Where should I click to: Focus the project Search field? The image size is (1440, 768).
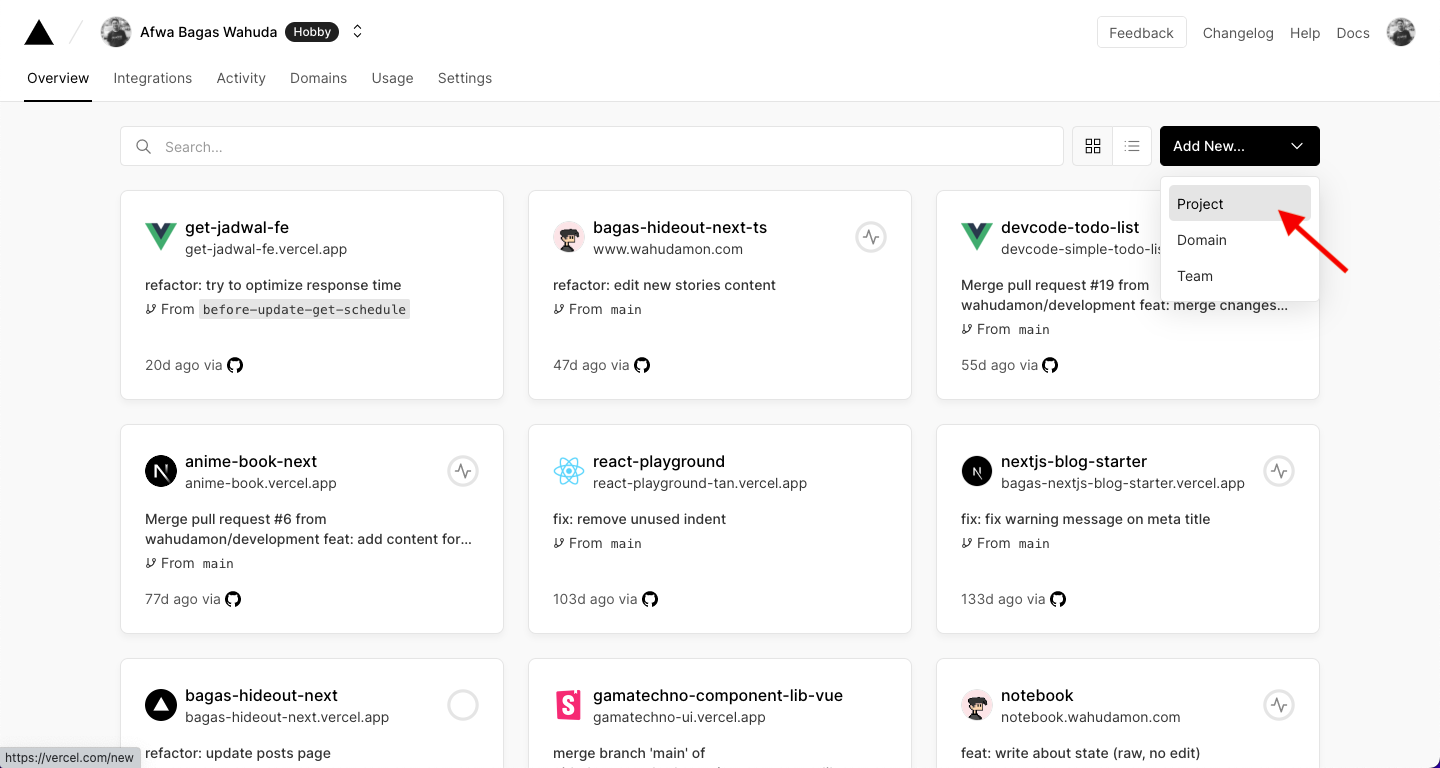coord(592,146)
